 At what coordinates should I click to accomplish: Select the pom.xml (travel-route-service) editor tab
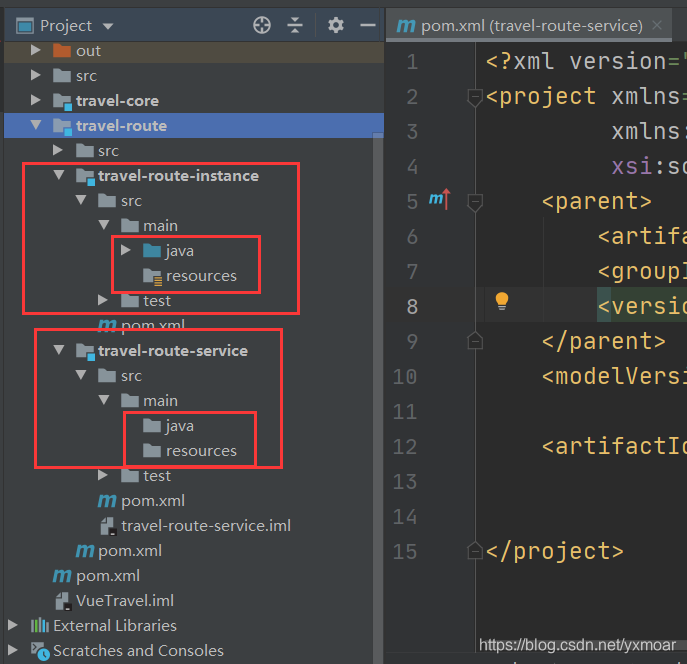click(x=528, y=26)
